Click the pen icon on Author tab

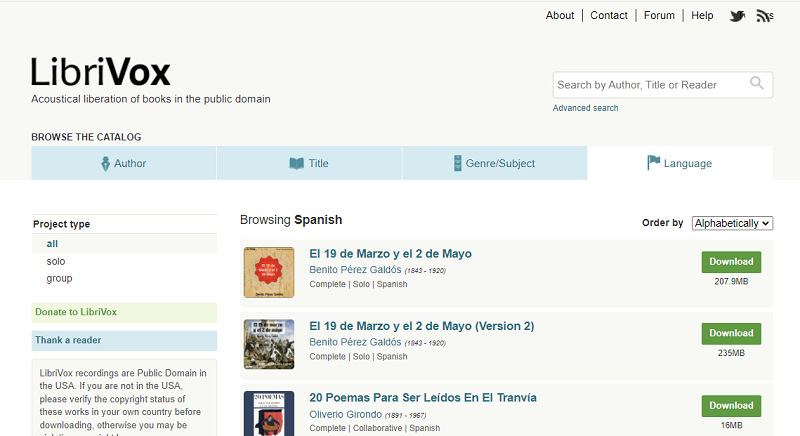pyautogui.click(x=105, y=164)
